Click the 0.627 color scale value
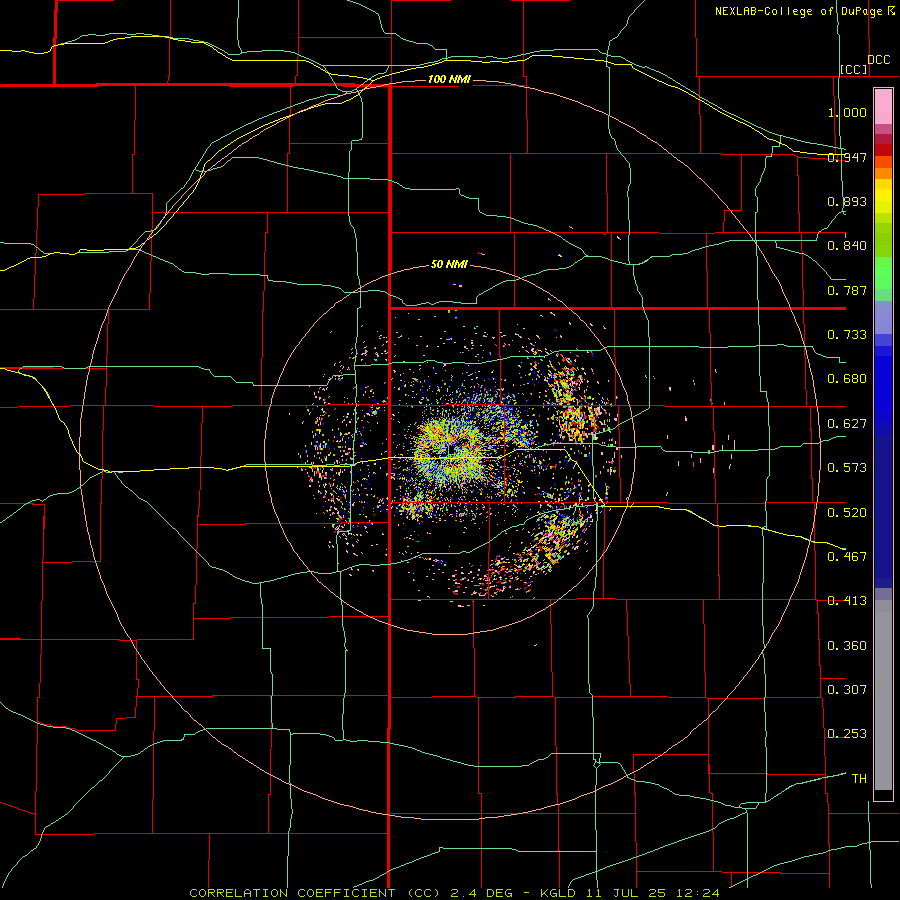The width and height of the screenshot is (900, 900). click(847, 424)
